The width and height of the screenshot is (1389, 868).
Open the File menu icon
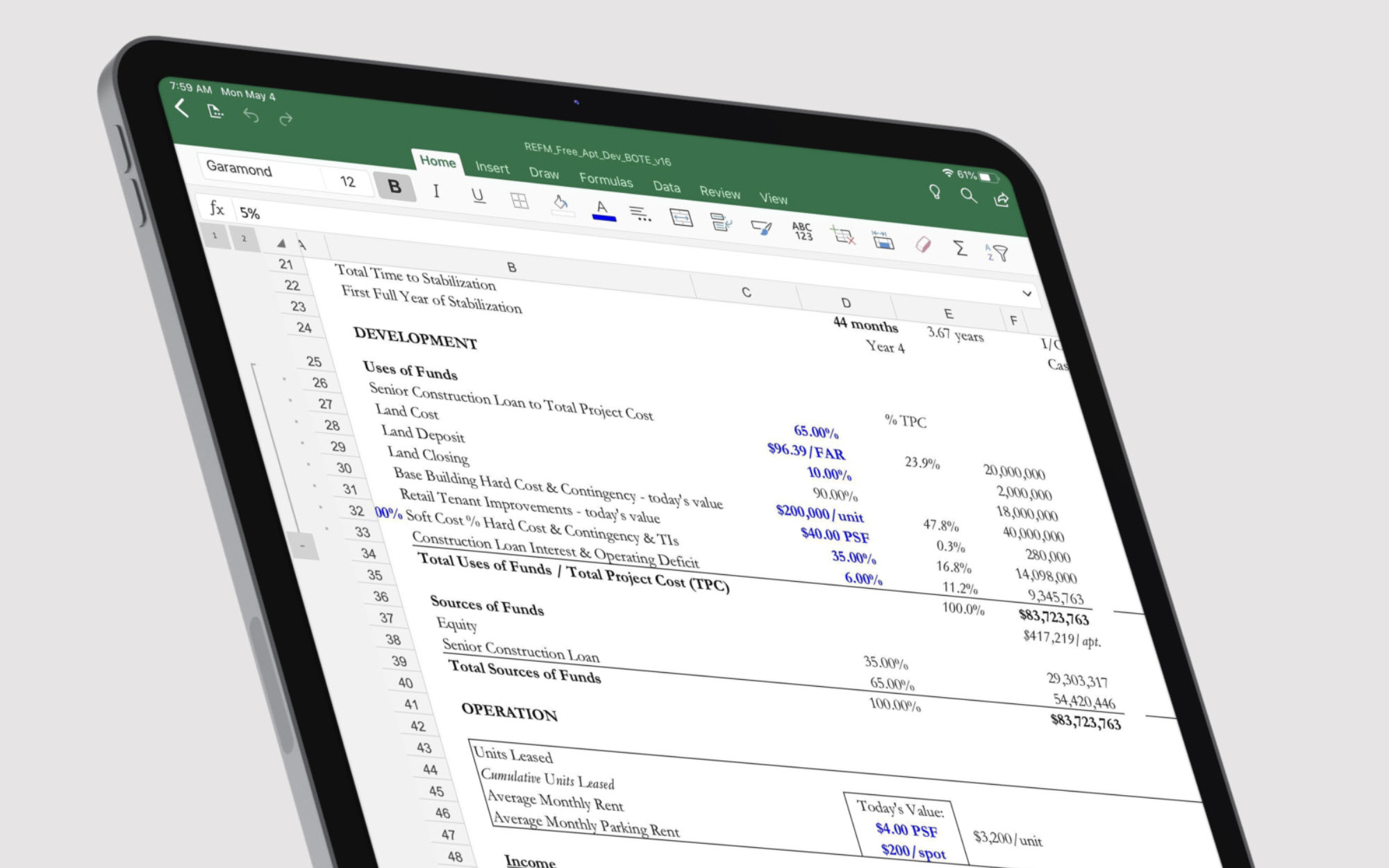tap(215, 111)
